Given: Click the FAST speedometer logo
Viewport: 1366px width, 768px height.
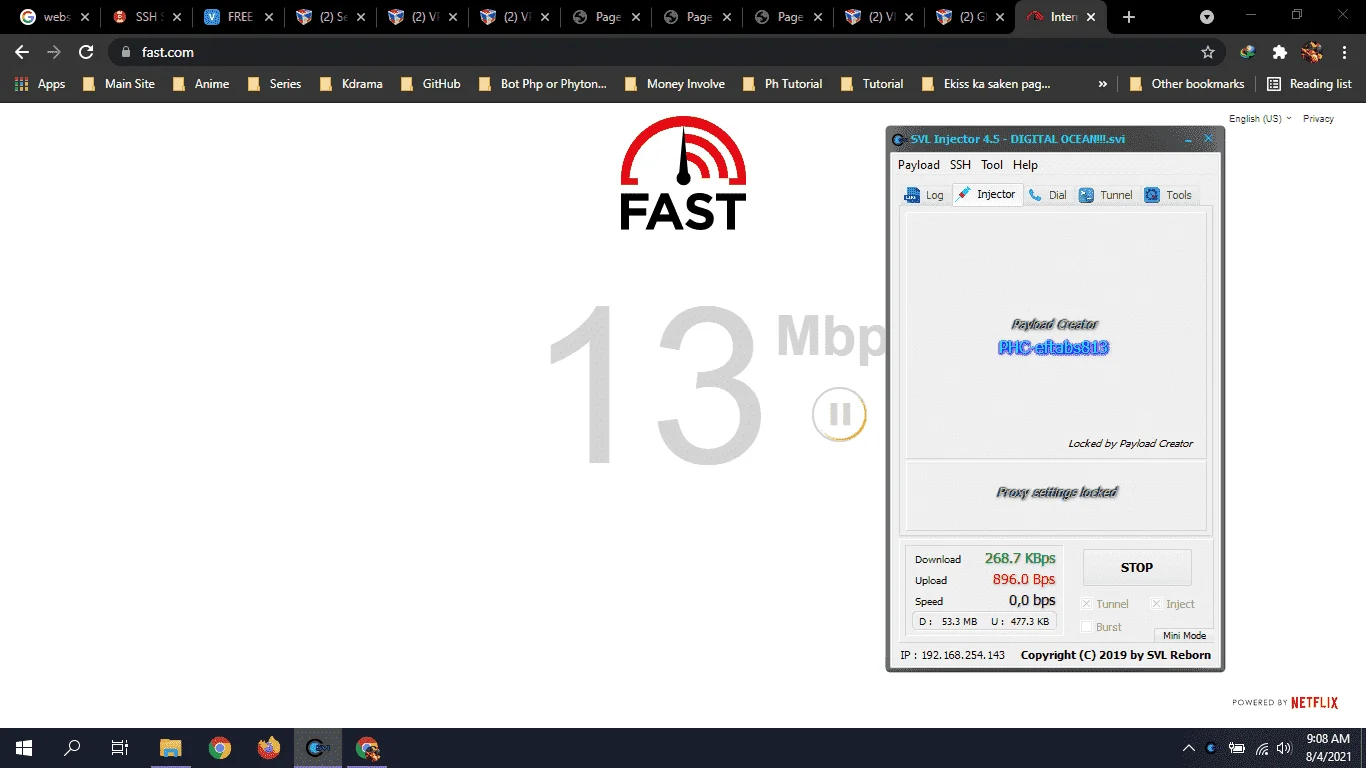Looking at the screenshot, I should [683, 173].
